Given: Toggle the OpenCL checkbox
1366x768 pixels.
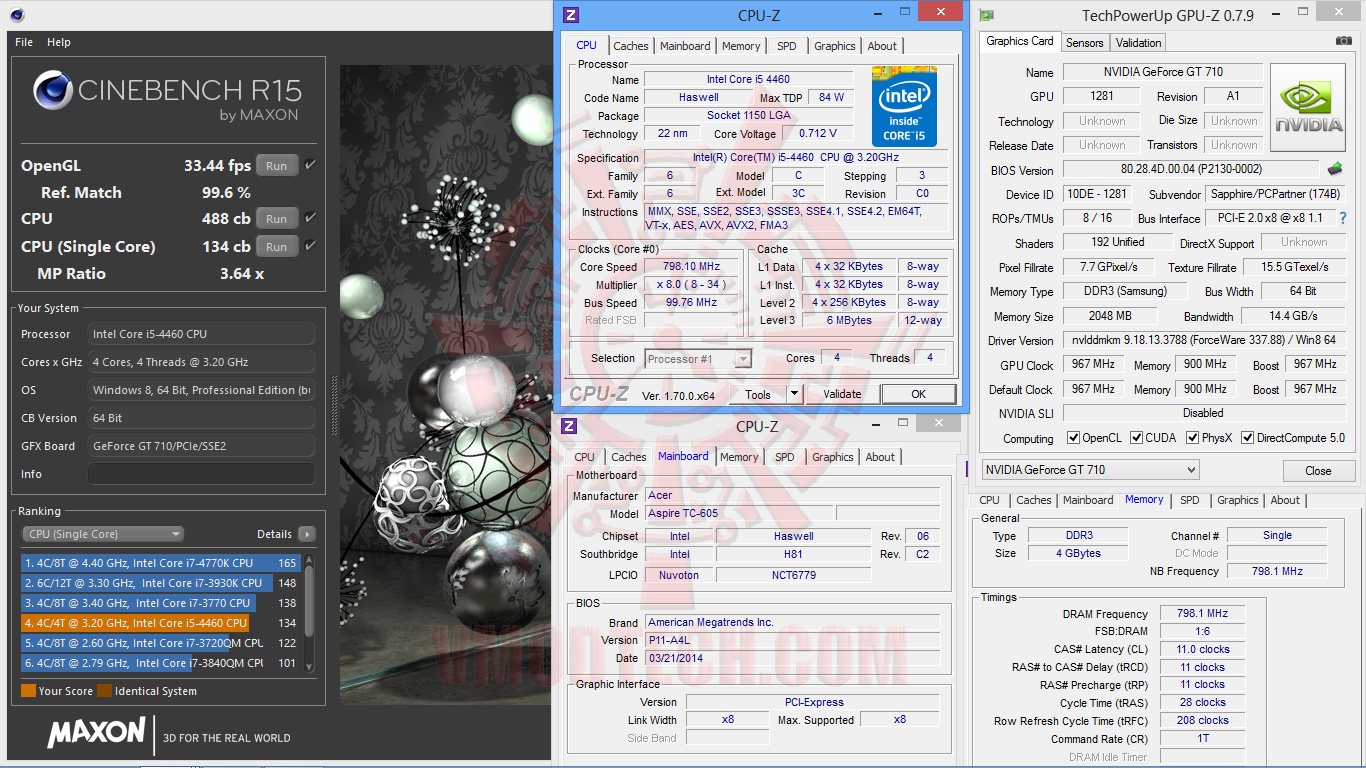Looking at the screenshot, I should point(1073,438).
